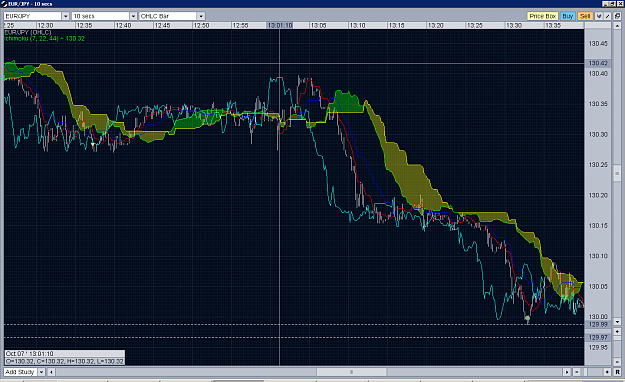Click the time zoom slider handle

pos(586,372)
